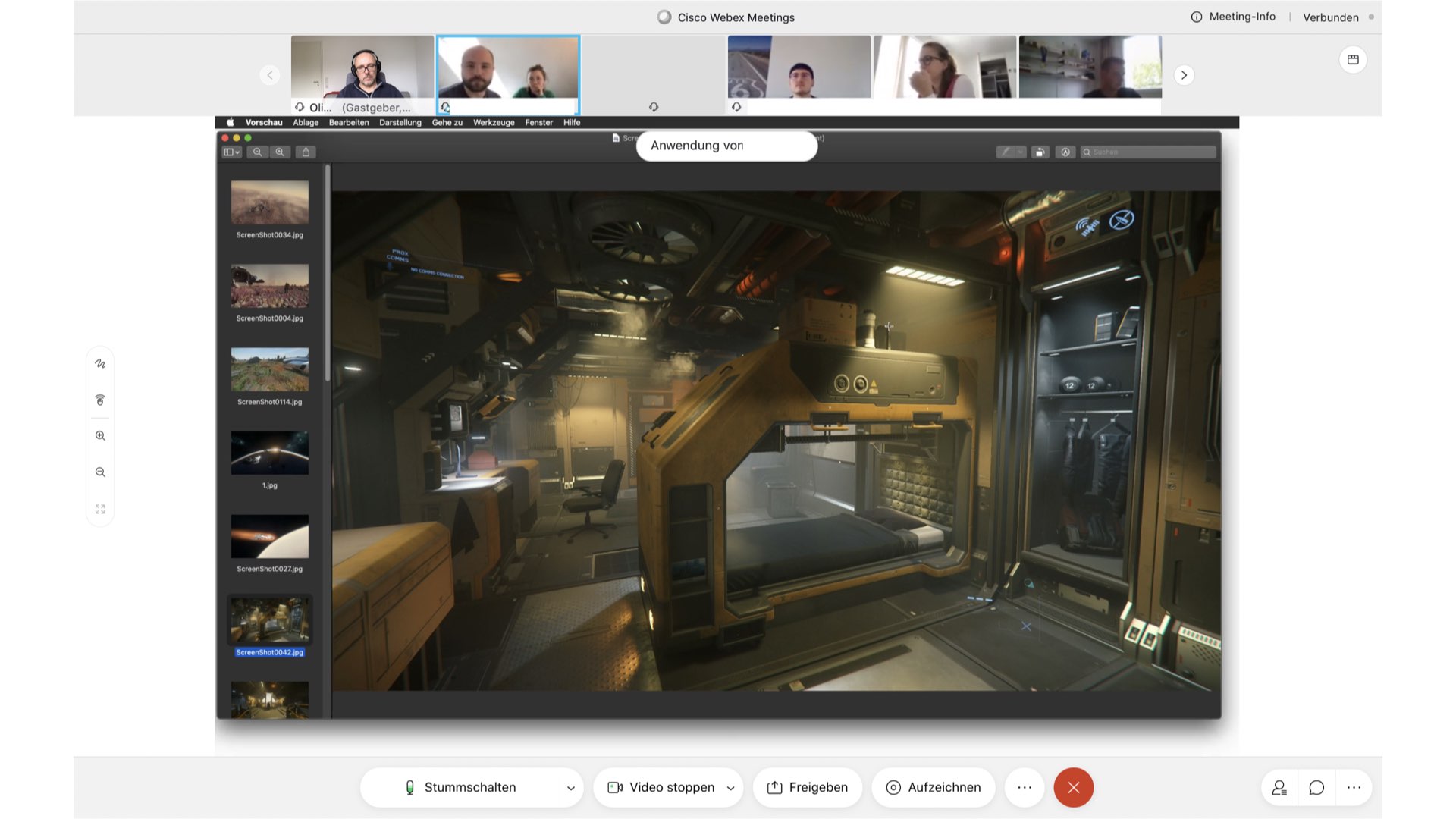Click the remote control icon in sidebar
The height and width of the screenshot is (819, 1456).
100,400
